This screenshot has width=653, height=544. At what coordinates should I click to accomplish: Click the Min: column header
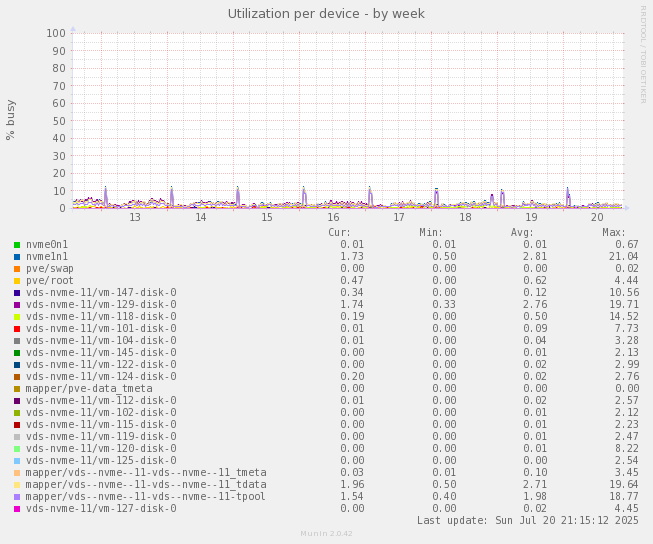tap(431, 232)
